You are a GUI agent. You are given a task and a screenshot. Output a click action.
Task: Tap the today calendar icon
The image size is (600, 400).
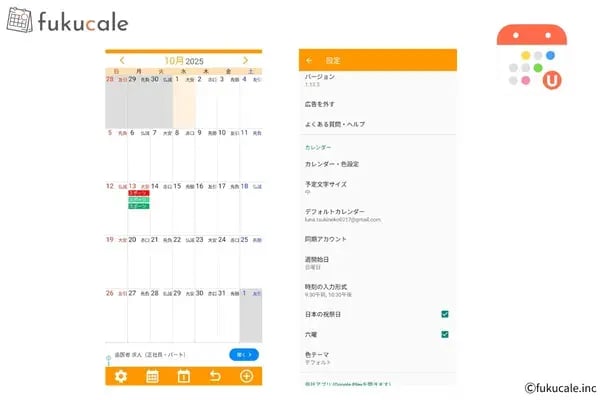coord(183,376)
